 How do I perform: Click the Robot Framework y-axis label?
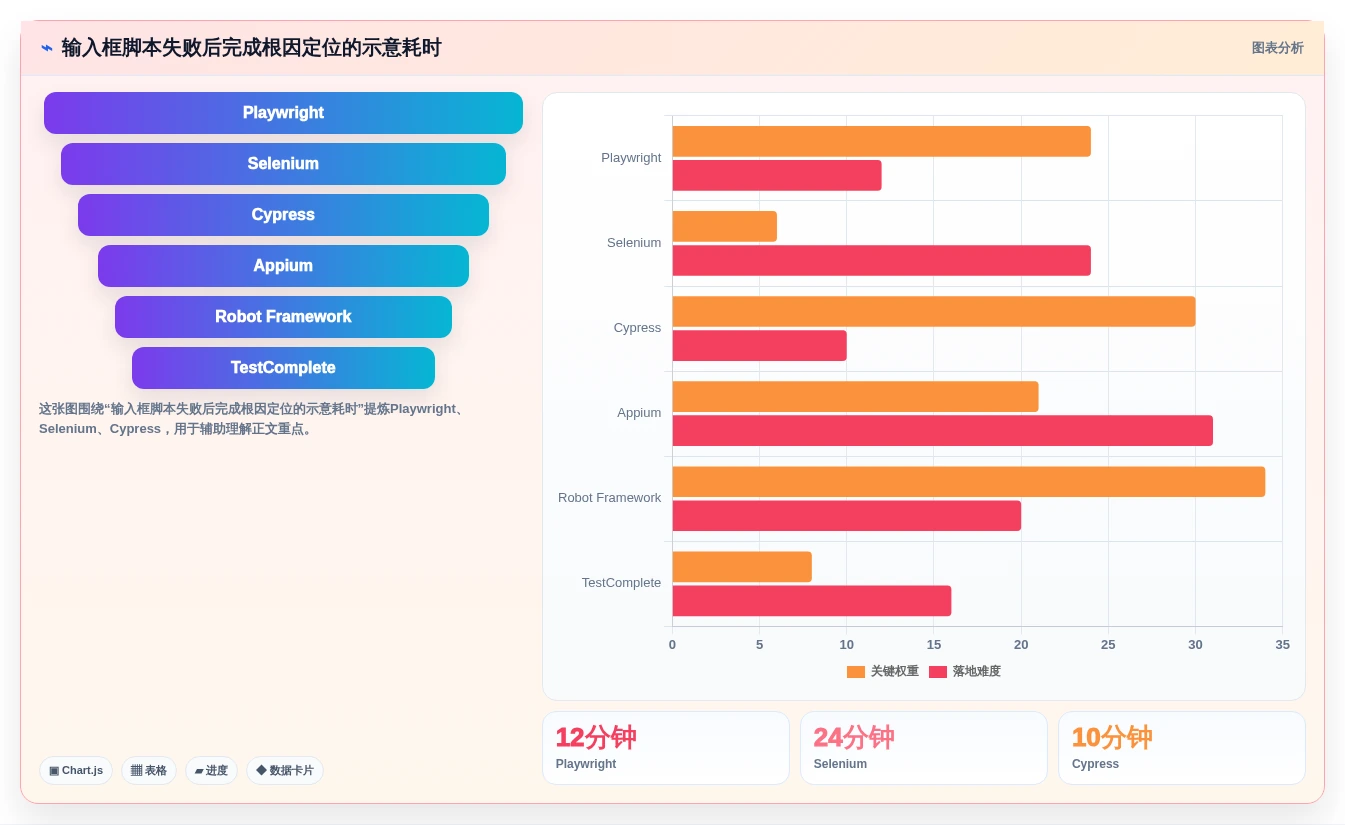pyautogui.click(x=609, y=498)
